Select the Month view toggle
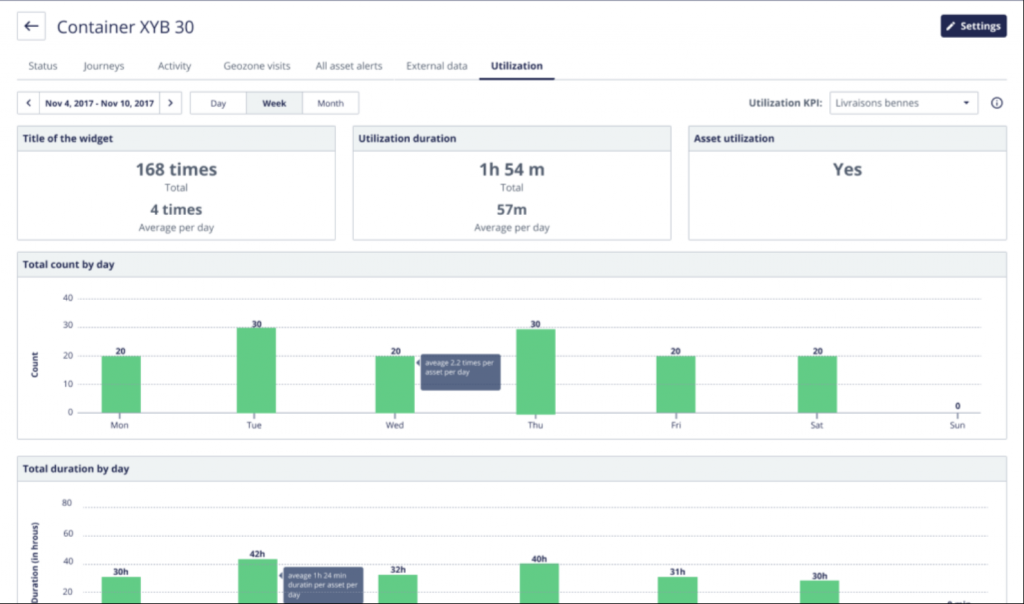The image size is (1024, 604). coord(330,103)
